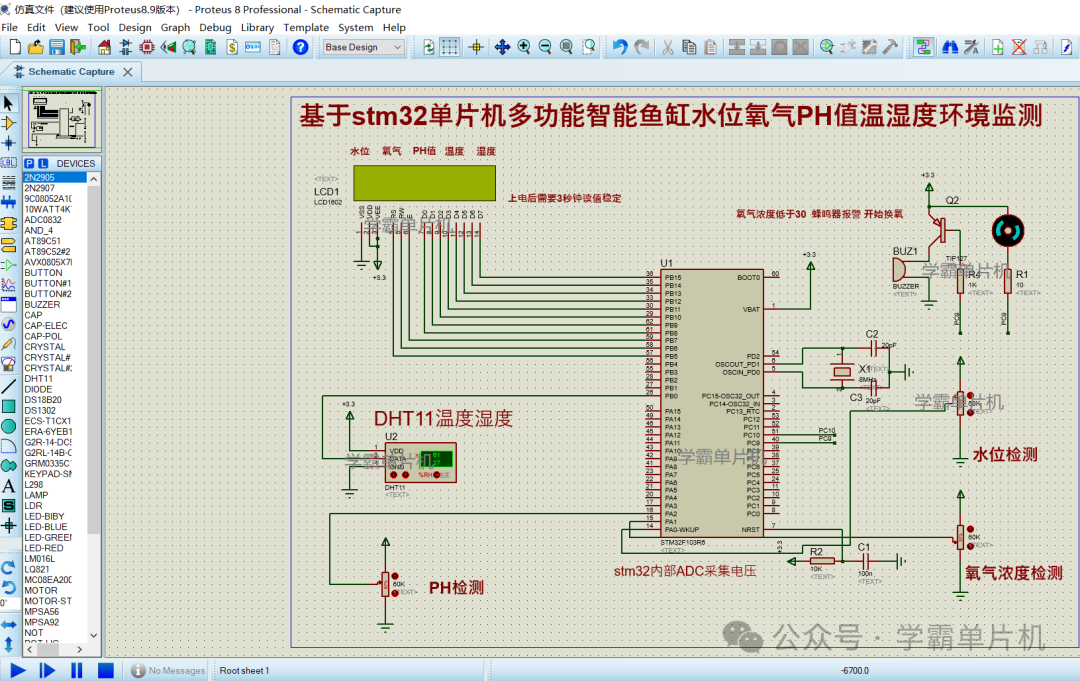Click the Cut scissors icon
Screen dimensions: 1080x681
pos(667,47)
